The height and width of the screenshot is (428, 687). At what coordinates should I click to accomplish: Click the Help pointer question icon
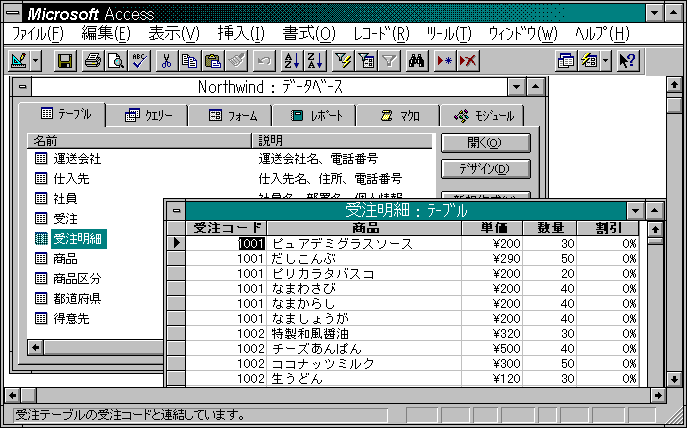click(x=628, y=61)
